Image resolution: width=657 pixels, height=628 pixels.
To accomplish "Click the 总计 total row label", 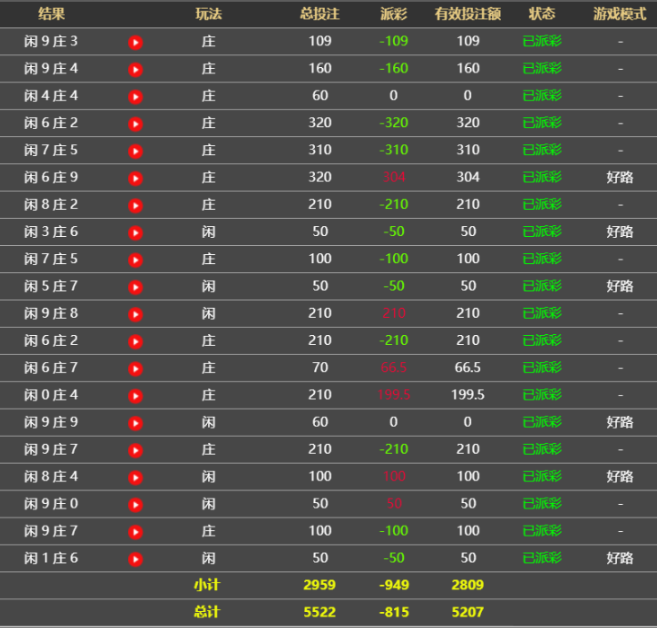I will pyautogui.click(x=207, y=611).
